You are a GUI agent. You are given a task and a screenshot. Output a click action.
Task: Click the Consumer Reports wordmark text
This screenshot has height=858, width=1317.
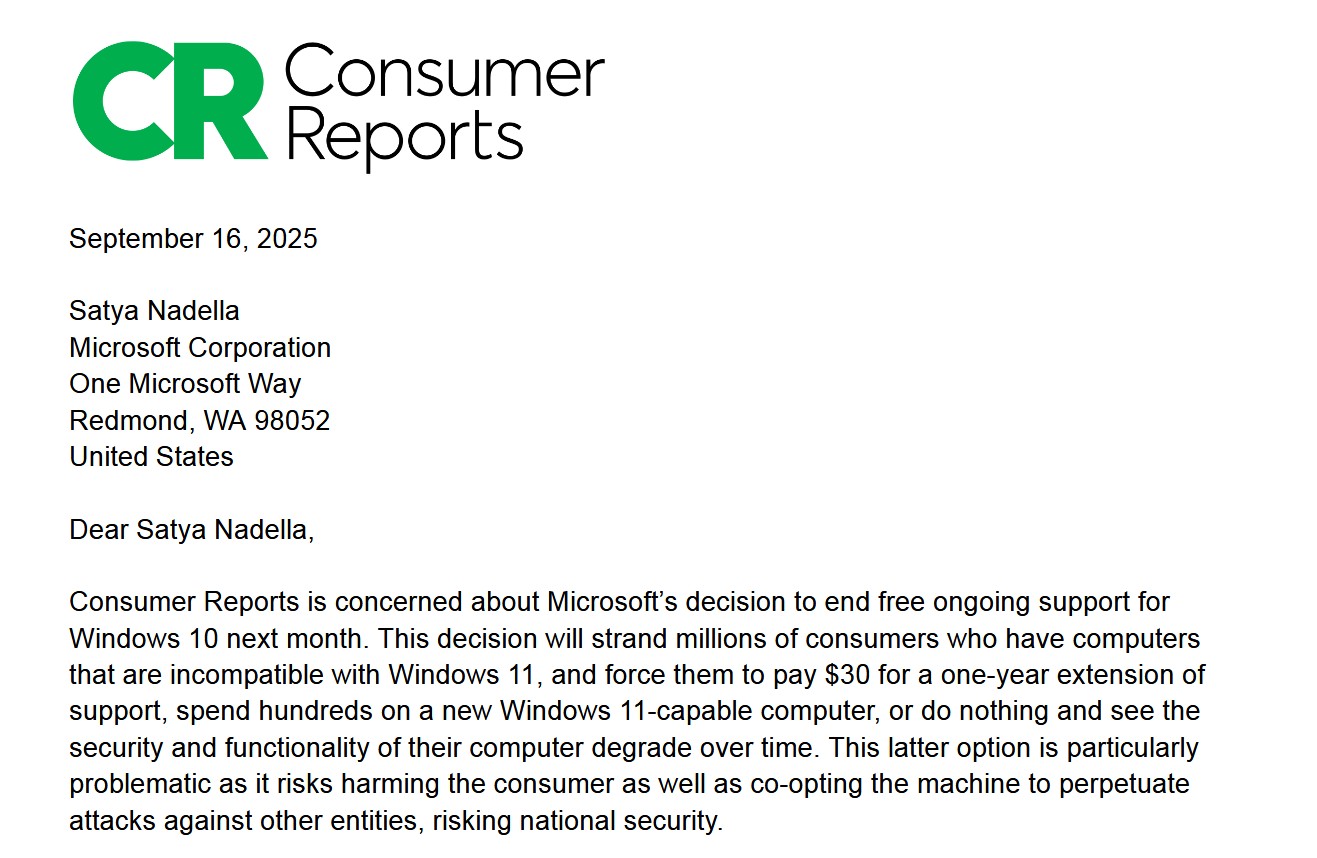tap(444, 106)
